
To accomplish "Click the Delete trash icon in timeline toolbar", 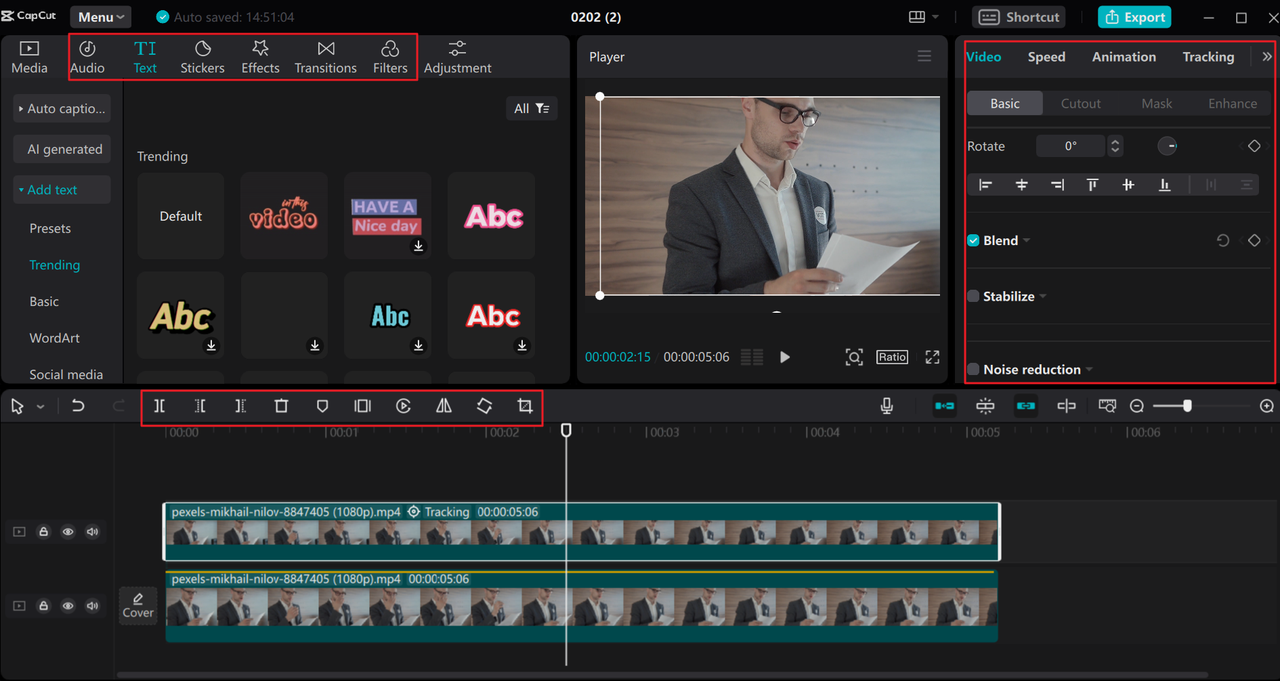I will pyautogui.click(x=281, y=406).
